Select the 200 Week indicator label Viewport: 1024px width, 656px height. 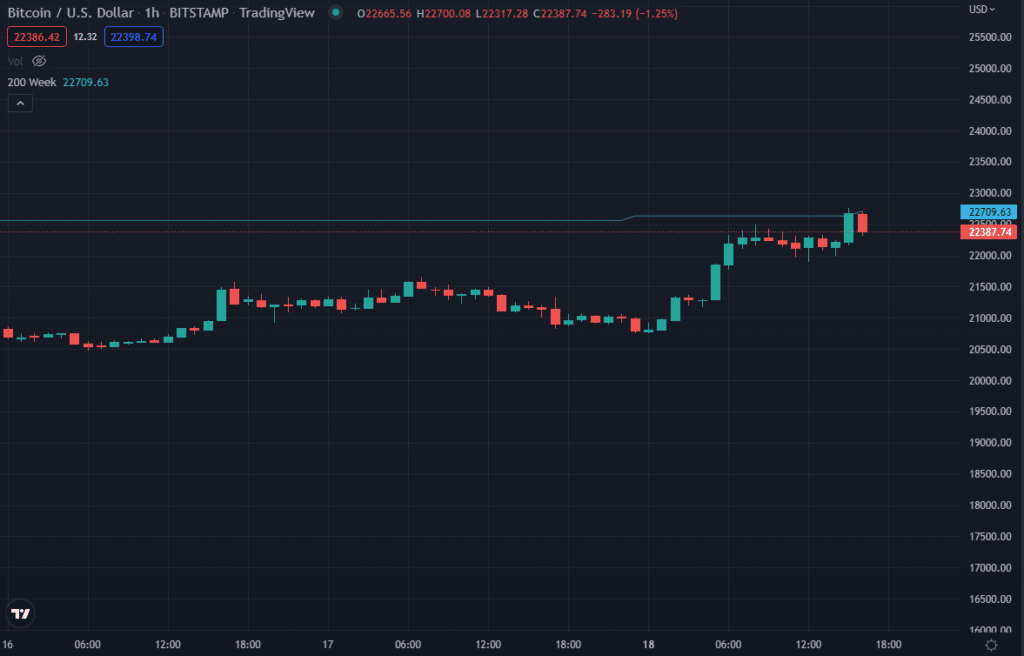coord(32,82)
